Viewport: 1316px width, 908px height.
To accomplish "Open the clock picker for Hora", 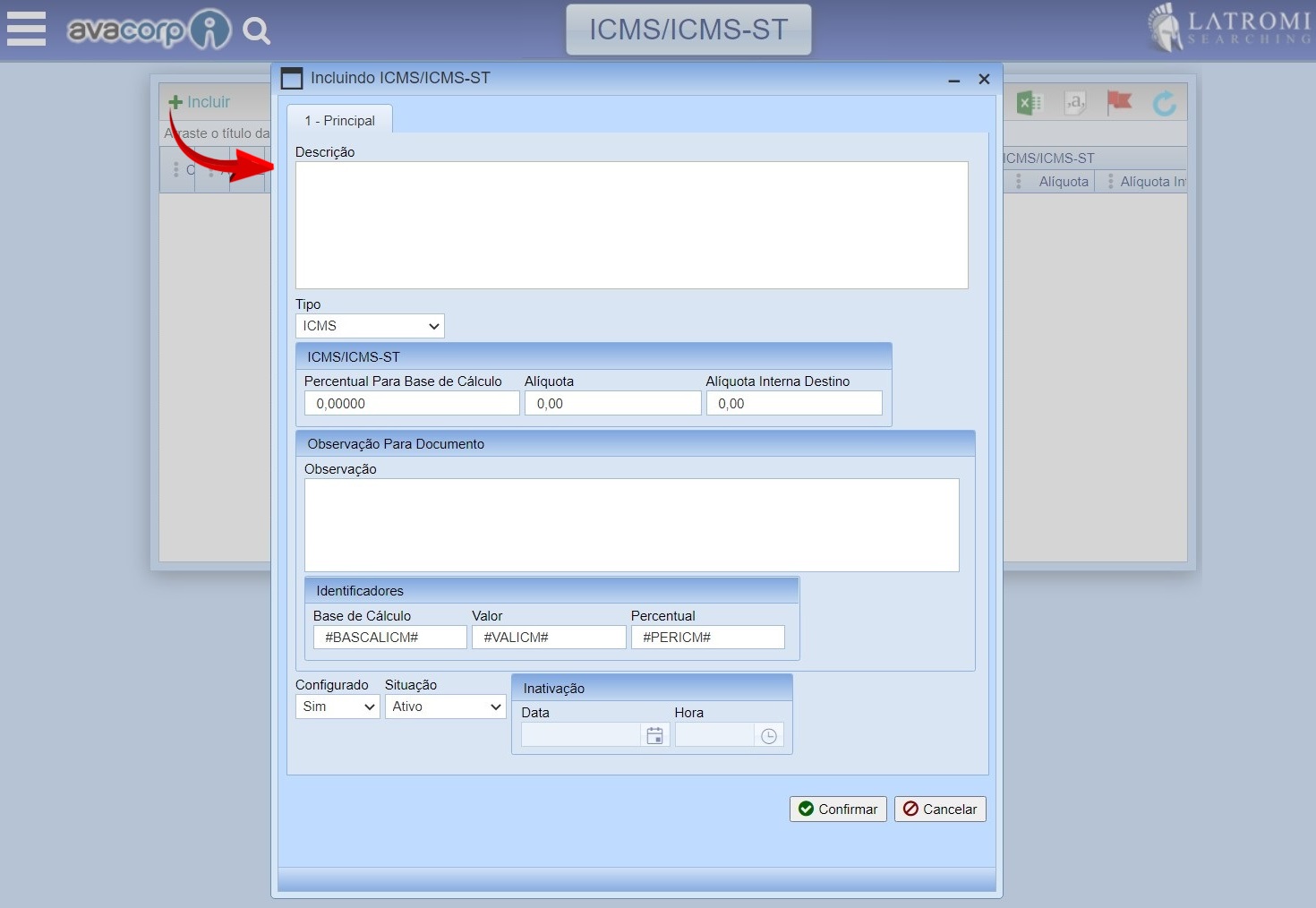I will click(768, 735).
